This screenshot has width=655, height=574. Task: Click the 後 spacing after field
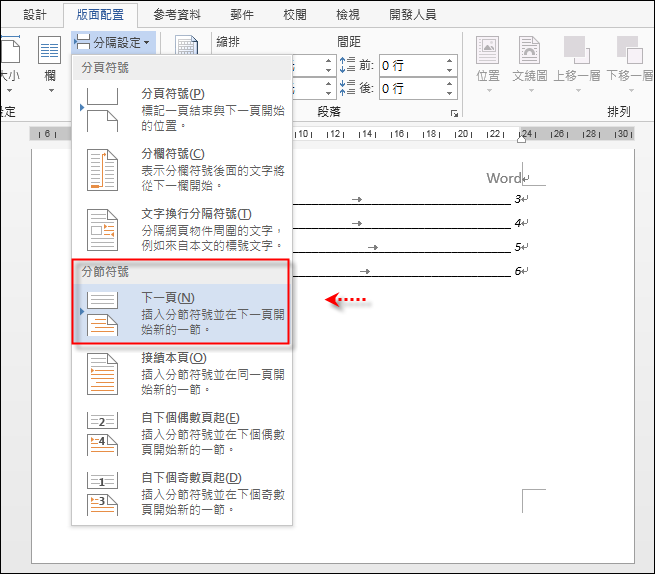click(411, 89)
